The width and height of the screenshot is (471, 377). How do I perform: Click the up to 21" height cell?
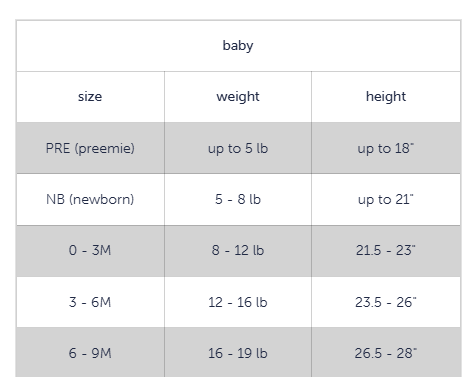tap(386, 199)
